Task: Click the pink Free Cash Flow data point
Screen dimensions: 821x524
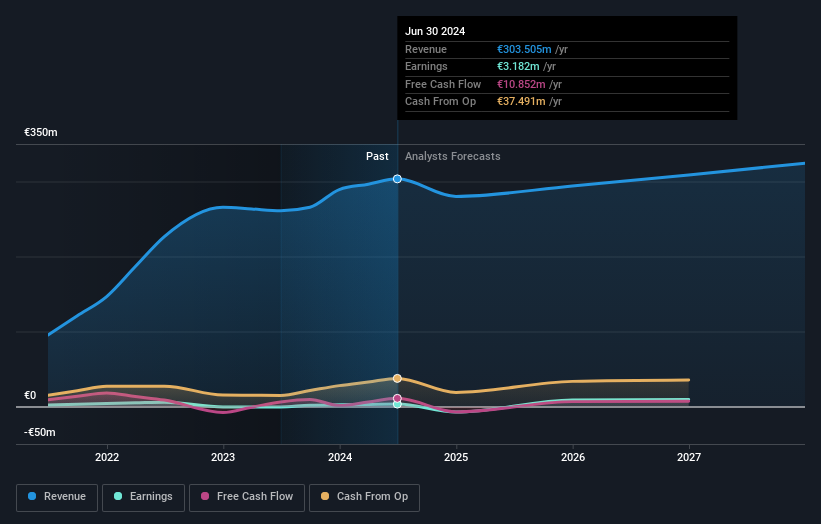Action: (x=397, y=398)
